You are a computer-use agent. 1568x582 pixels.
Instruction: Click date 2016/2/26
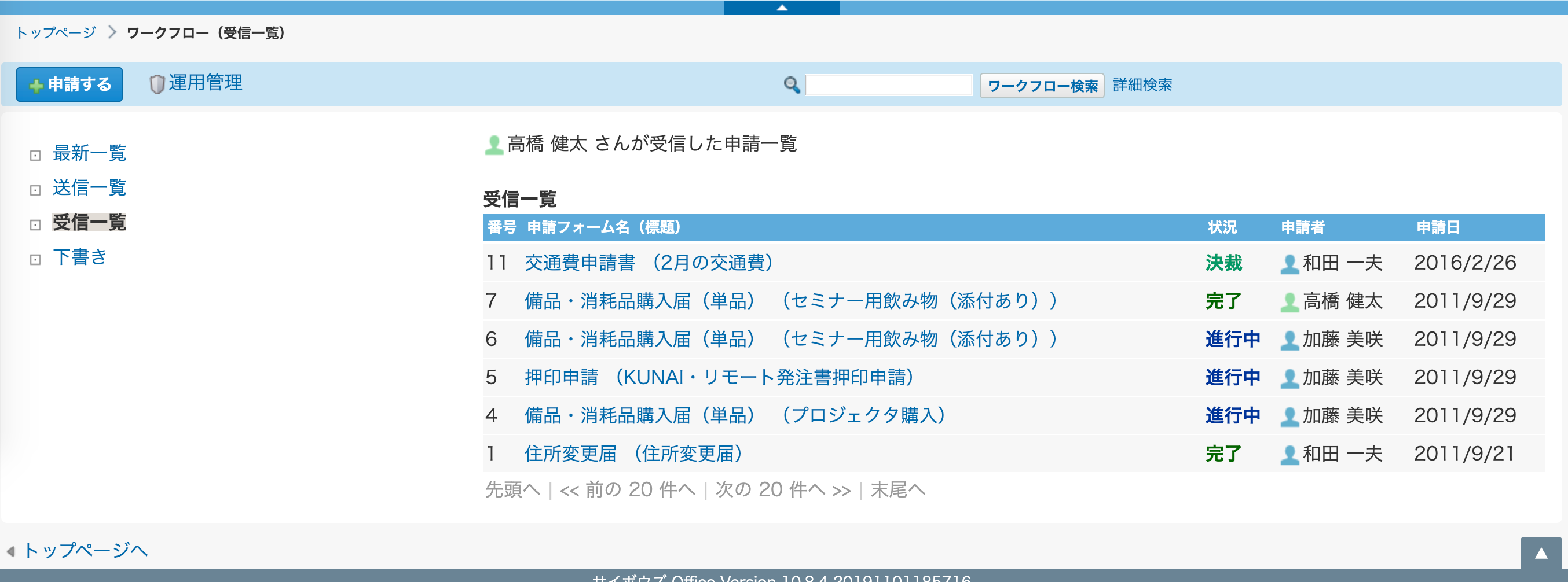pyautogui.click(x=1465, y=263)
